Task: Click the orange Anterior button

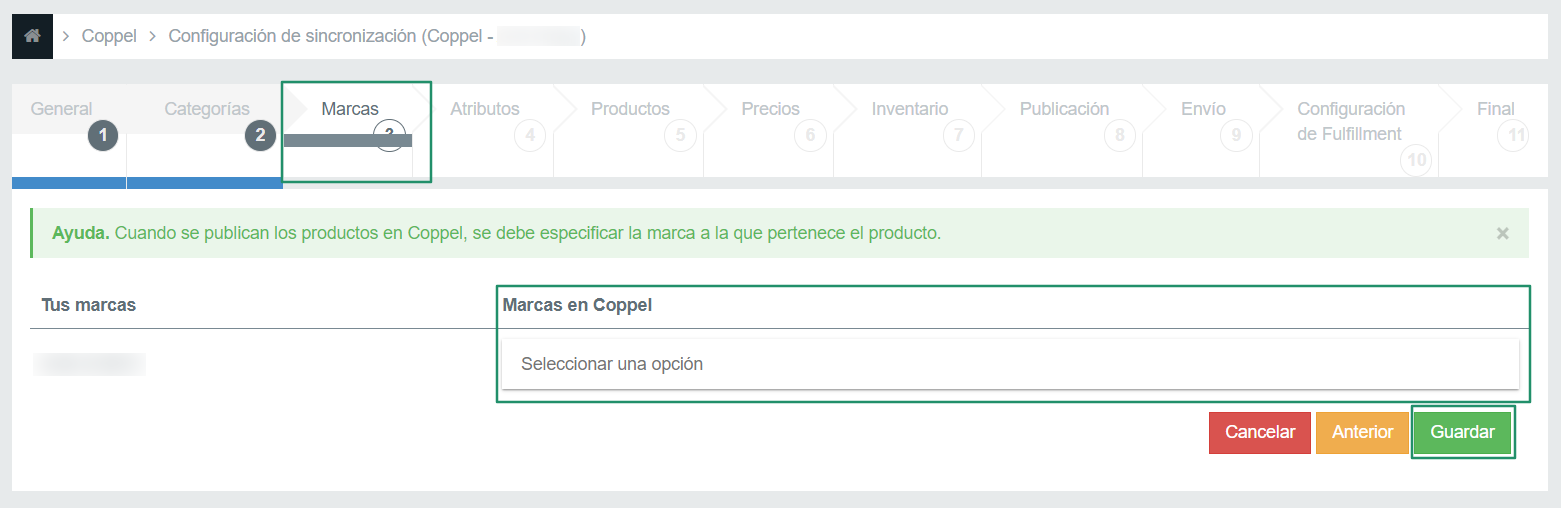Action: [x=1362, y=432]
